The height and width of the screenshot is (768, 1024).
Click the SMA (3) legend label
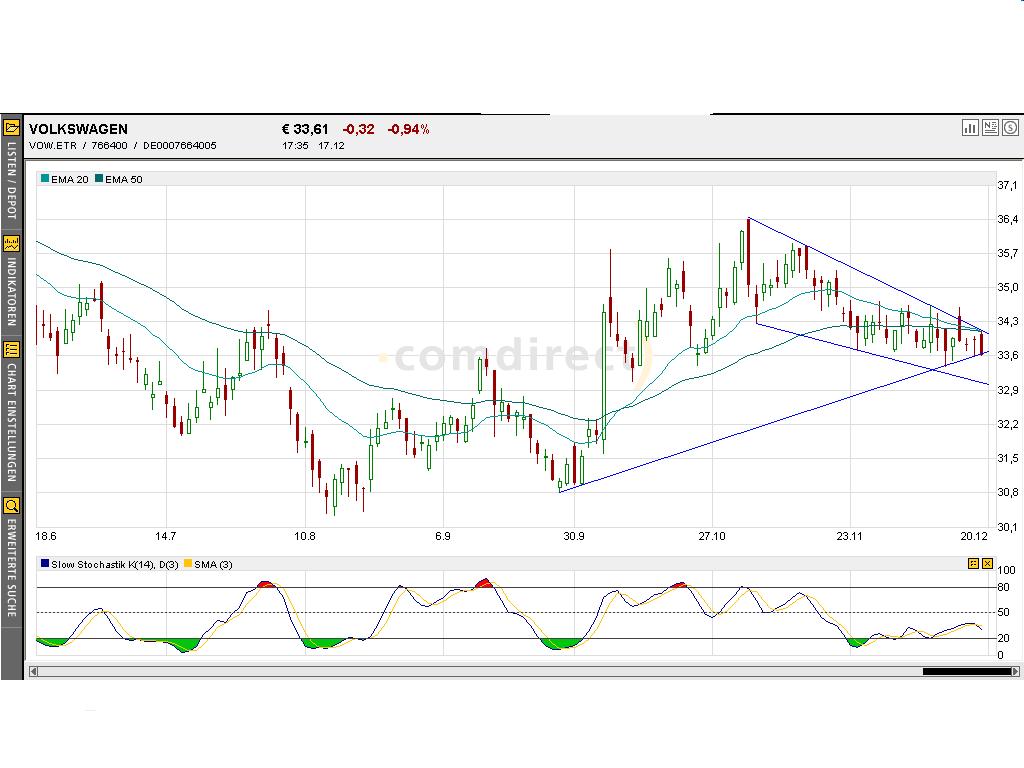click(214, 564)
